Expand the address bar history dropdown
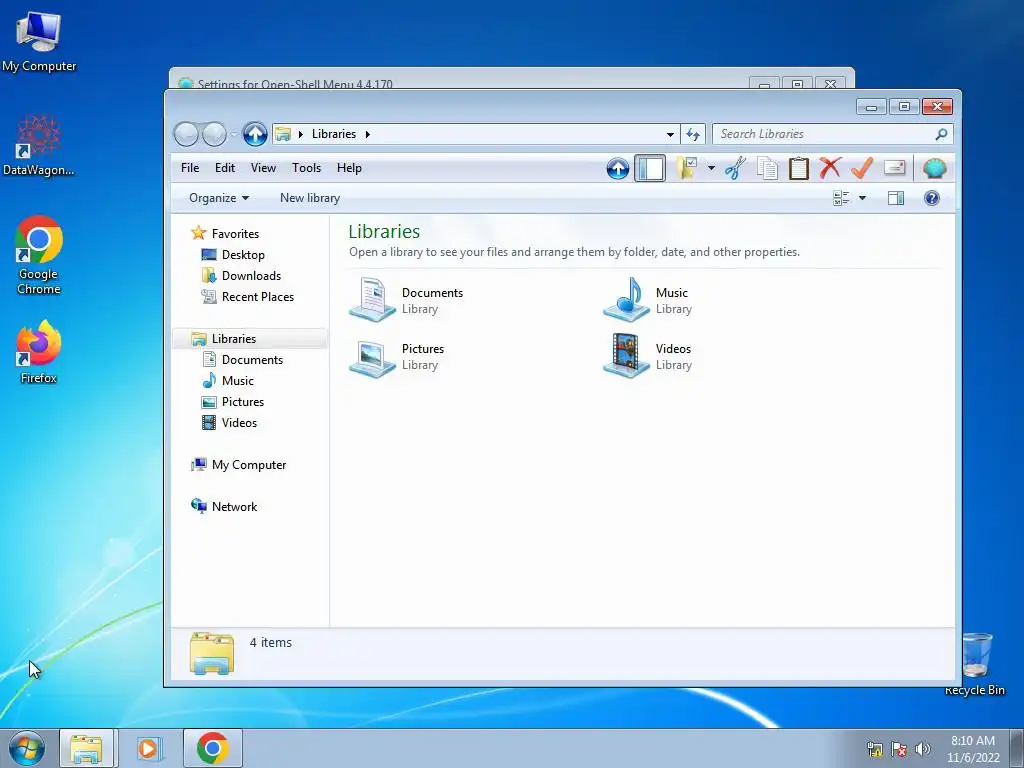Viewport: 1024px width, 768px height. tap(670, 135)
